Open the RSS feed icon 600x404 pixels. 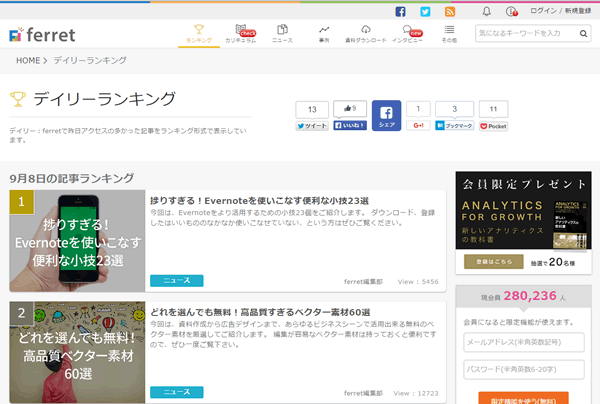450,11
